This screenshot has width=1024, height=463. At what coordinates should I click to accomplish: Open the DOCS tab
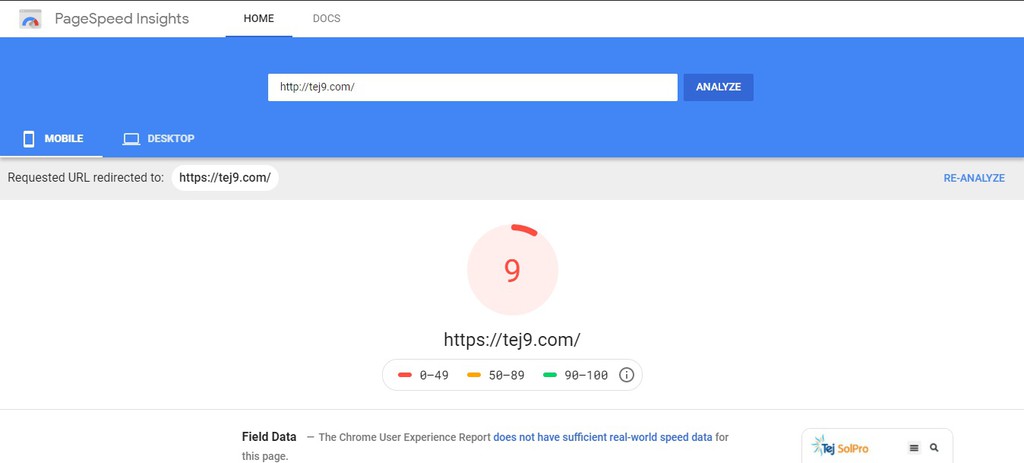pyautogui.click(x=327, y=18)
